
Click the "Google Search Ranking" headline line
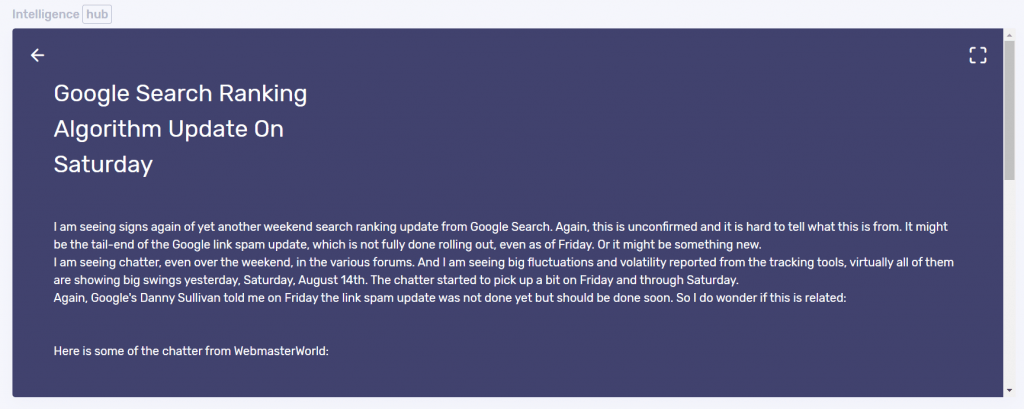pyautogui.click(x=180, y=94)
